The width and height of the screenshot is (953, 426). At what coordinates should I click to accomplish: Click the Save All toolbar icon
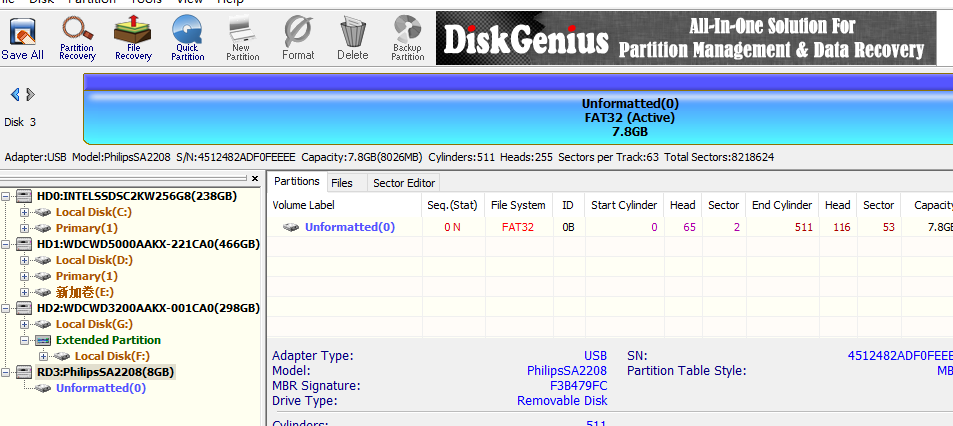pos(22,38)
